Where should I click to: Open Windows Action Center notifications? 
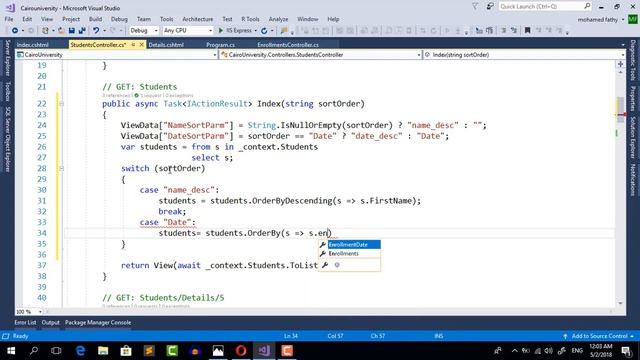click(627, 351)
